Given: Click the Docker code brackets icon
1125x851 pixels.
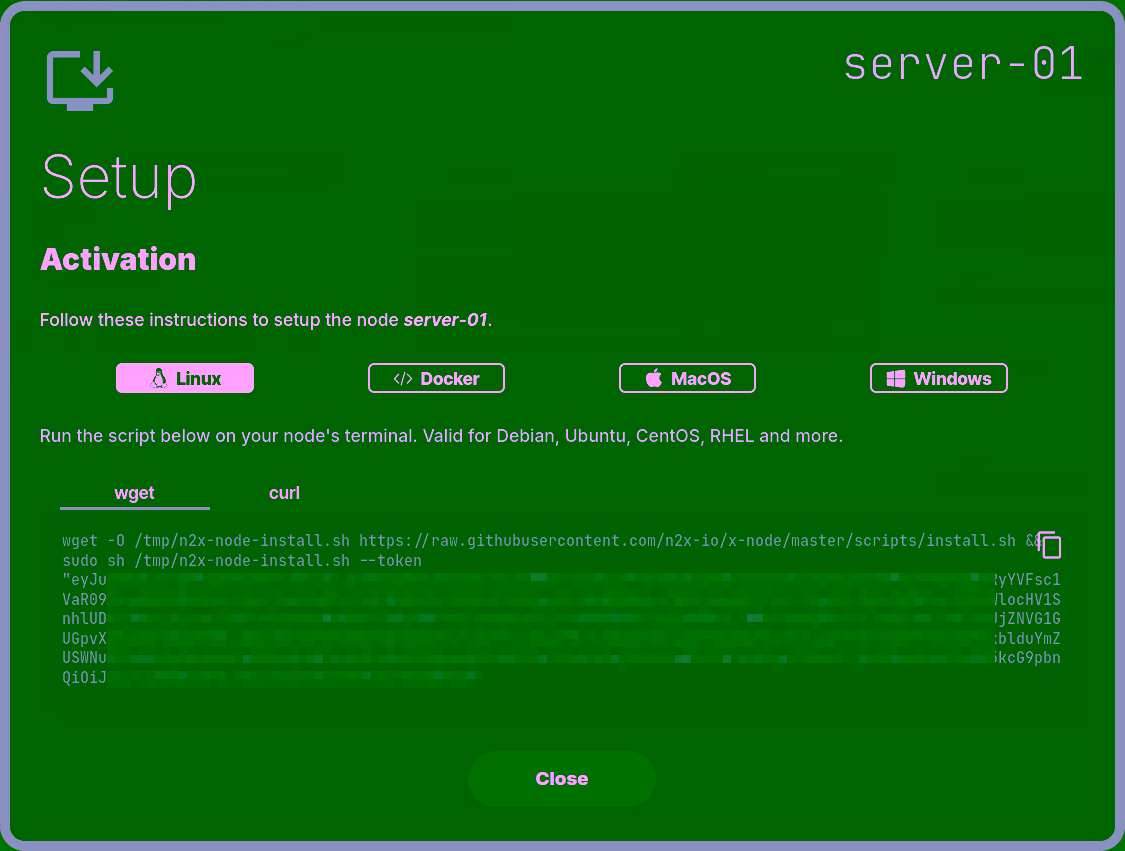Looking at the screenshot, I should coord(403,378).
